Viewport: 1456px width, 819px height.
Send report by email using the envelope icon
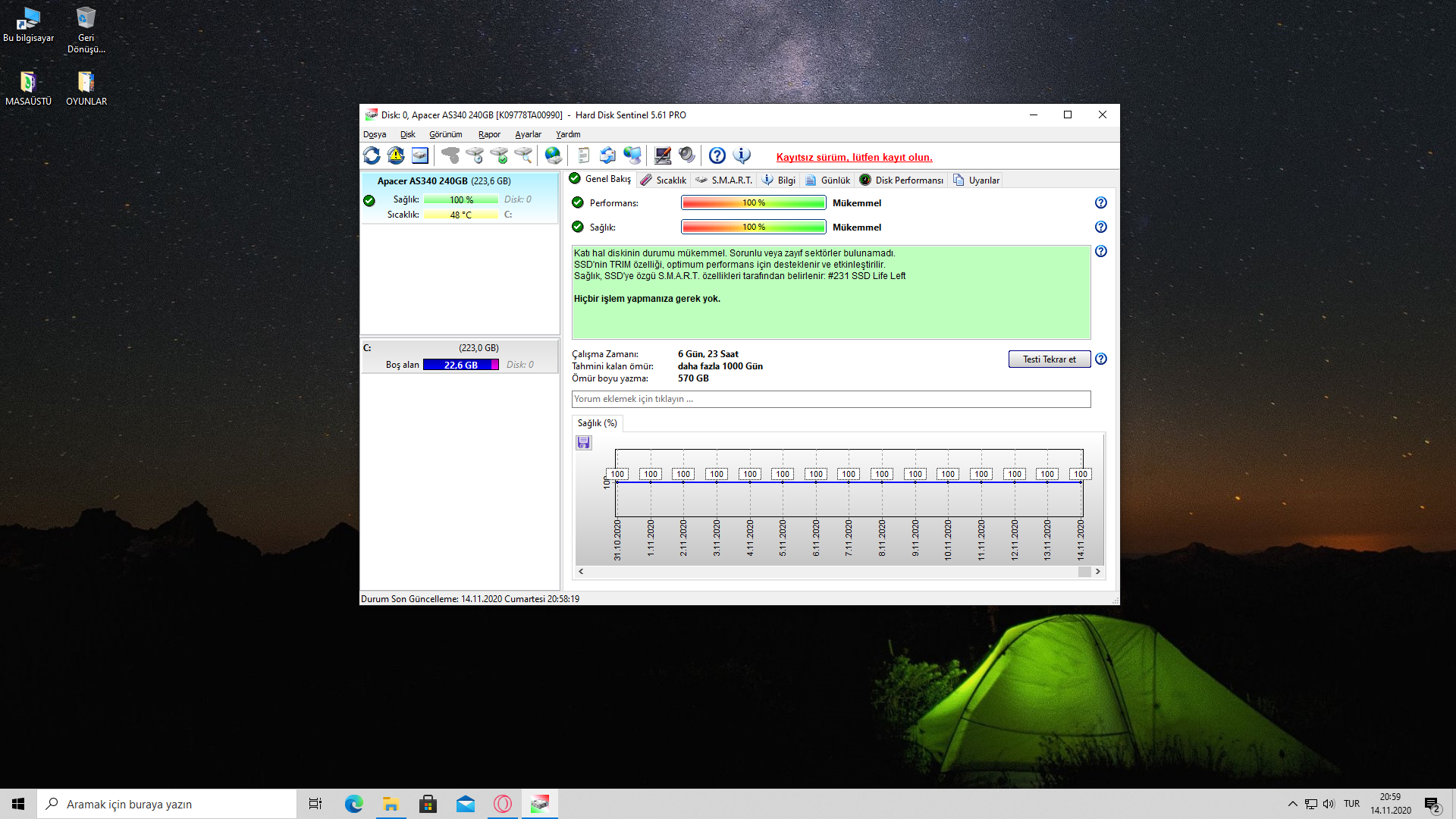tap(607, 155)
